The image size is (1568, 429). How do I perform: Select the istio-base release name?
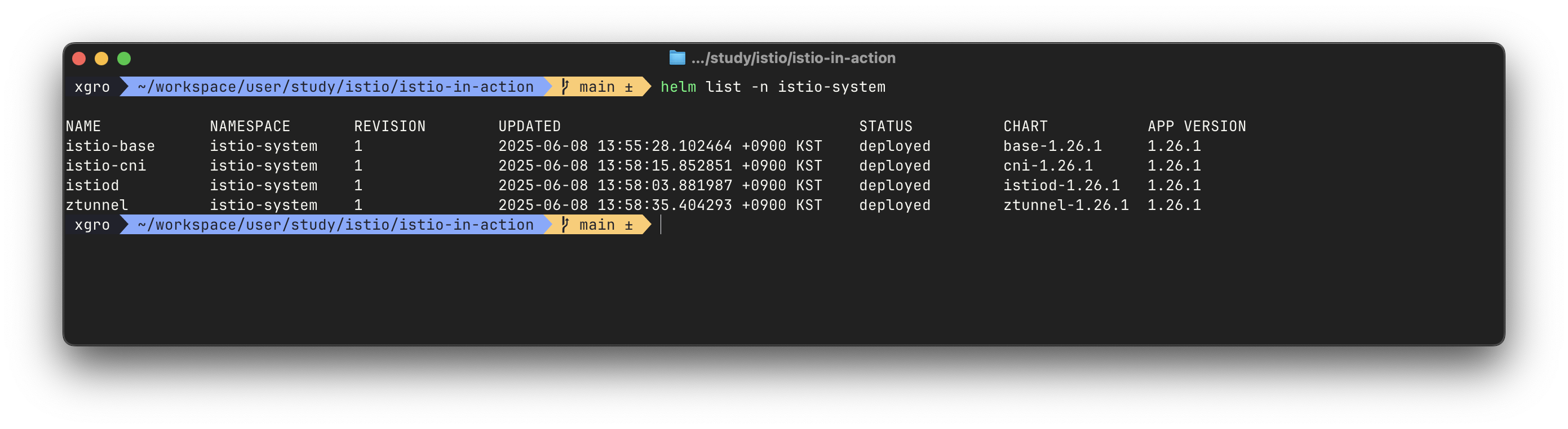pos(110,146)
